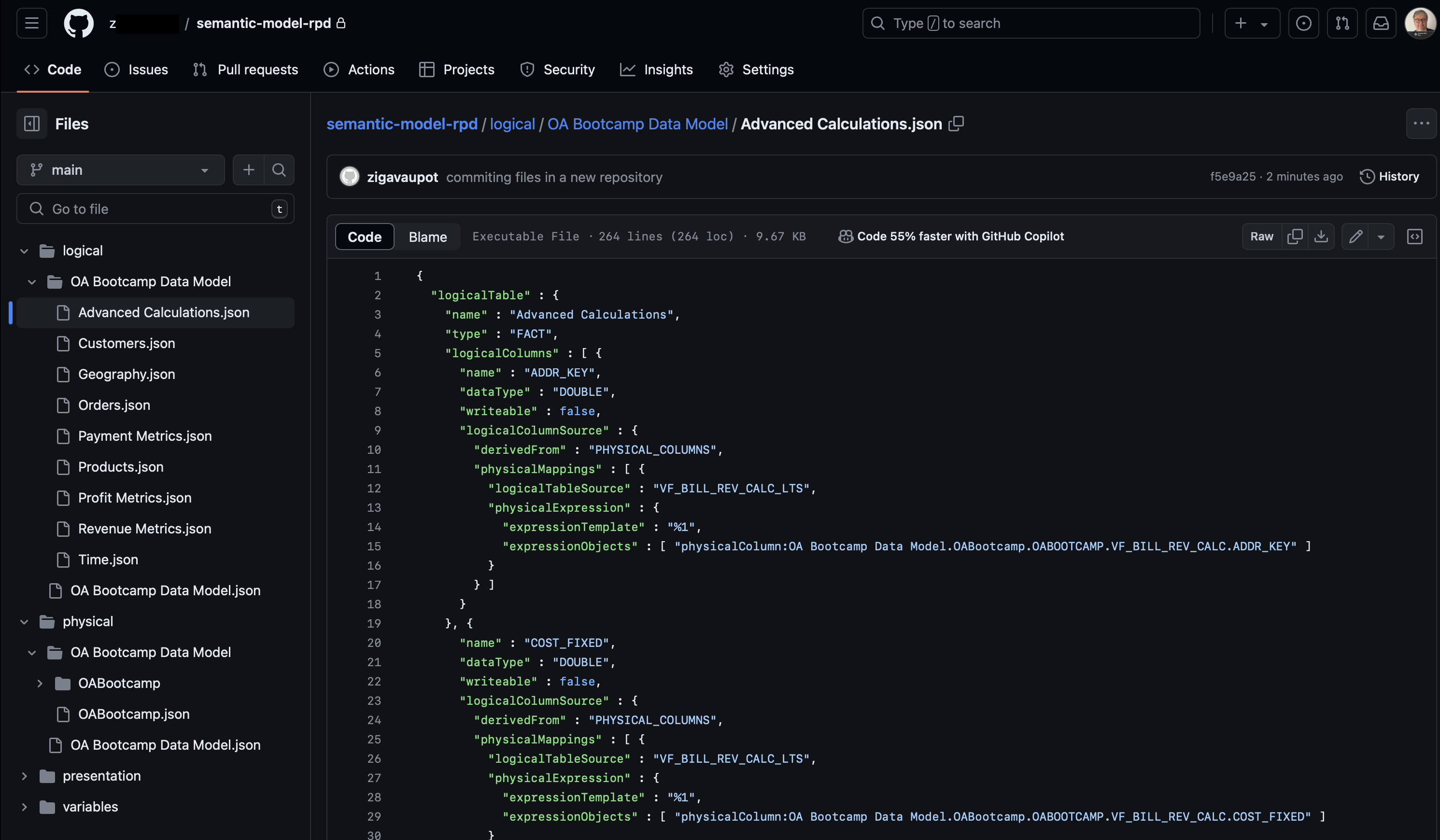1440x840 pixels.
Task: Collapse OA Bootcamp Data Model under logical
Action: [x=32, y=282]
